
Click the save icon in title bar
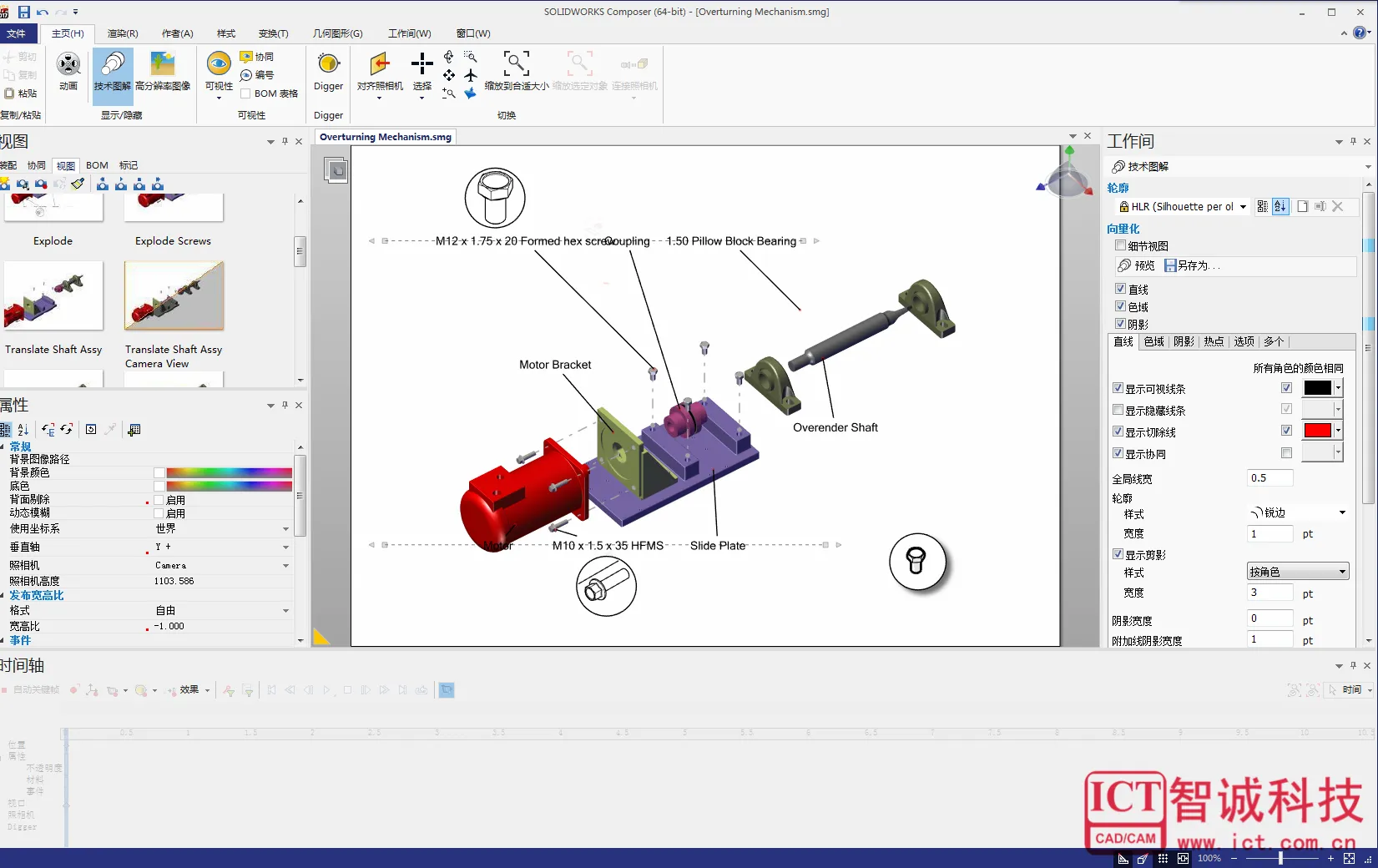click(23, 12)
